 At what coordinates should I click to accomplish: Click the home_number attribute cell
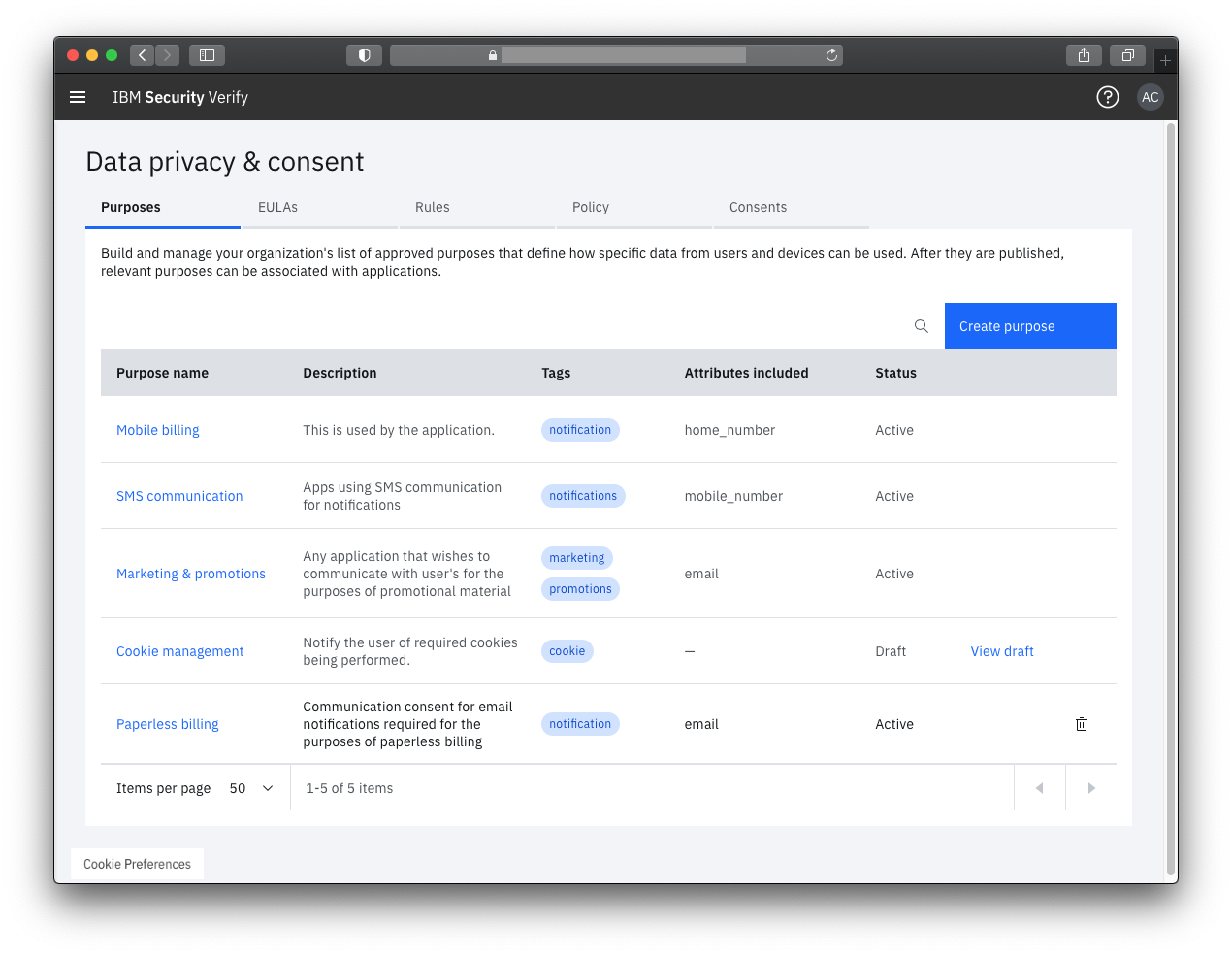(x=729, y=430)
